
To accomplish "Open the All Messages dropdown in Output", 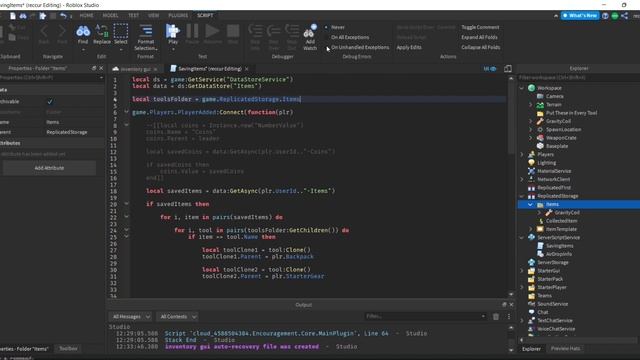I will point(131,316).
